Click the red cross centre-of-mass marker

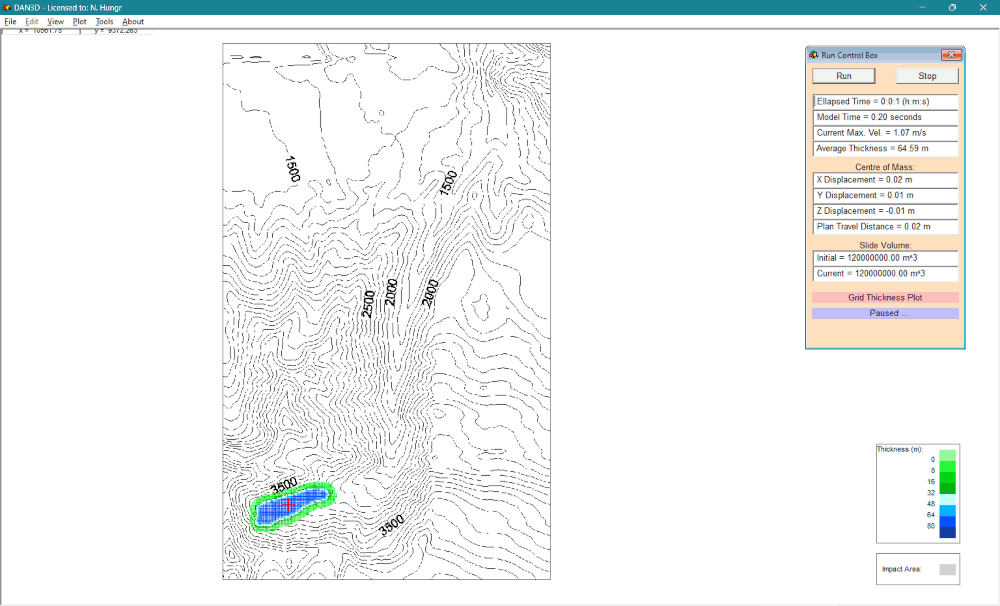288,505
